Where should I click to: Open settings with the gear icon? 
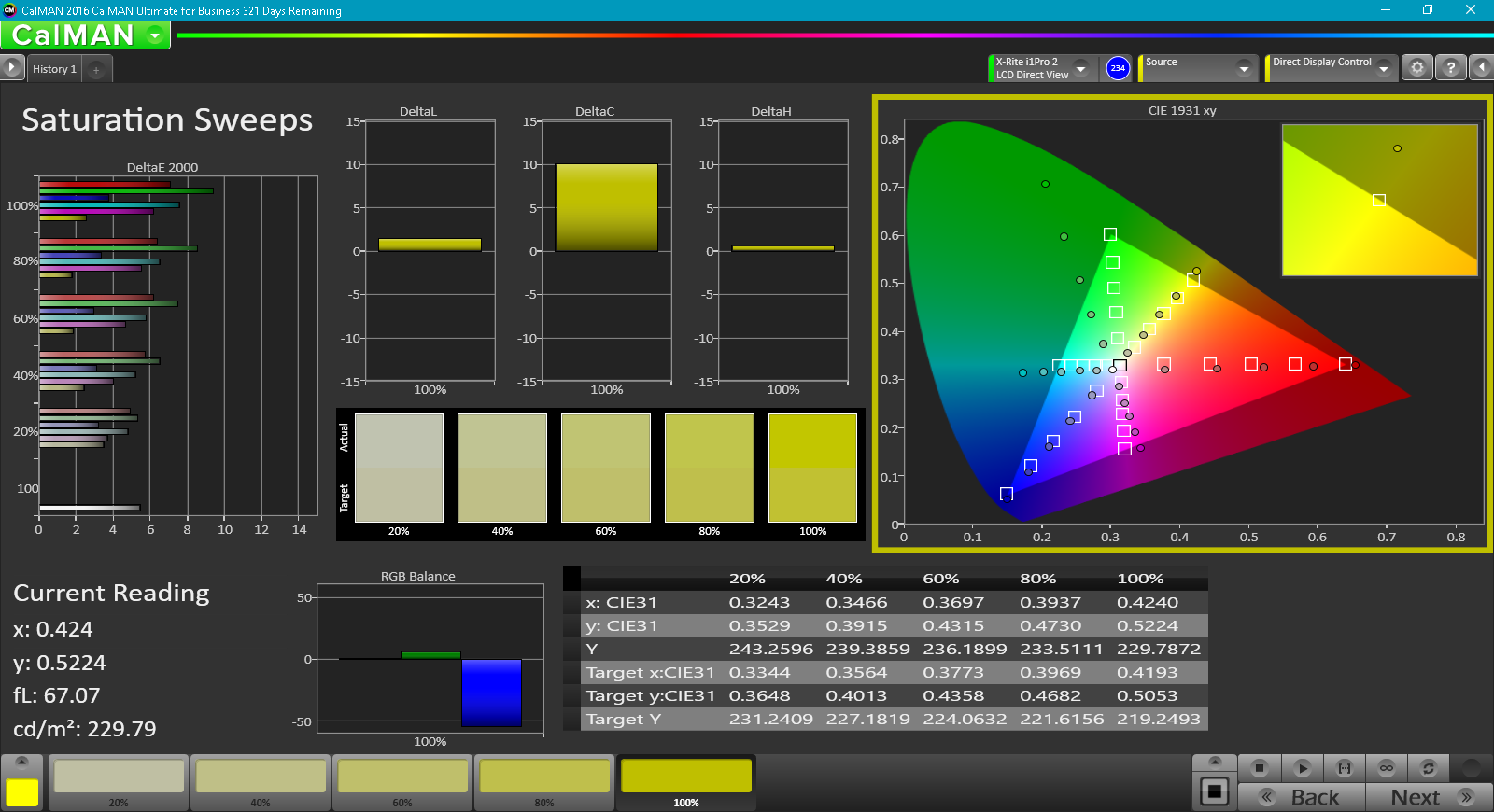1417,68
